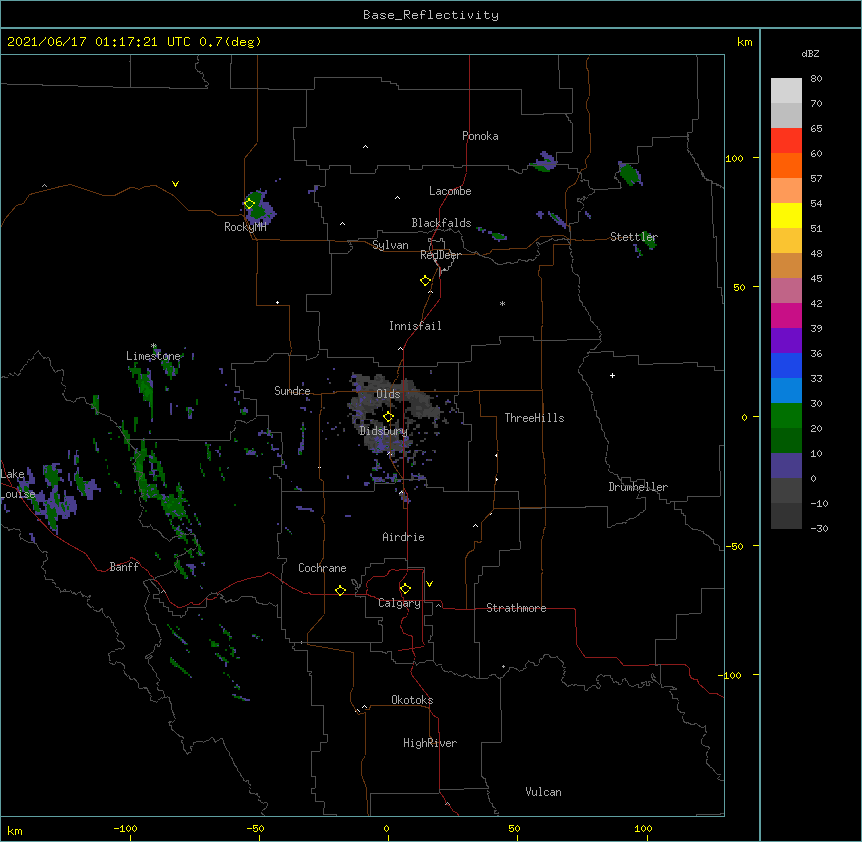This screenshot has width=862, height=842.
Task: Click the Vulcan label
Action: point(543,792)
